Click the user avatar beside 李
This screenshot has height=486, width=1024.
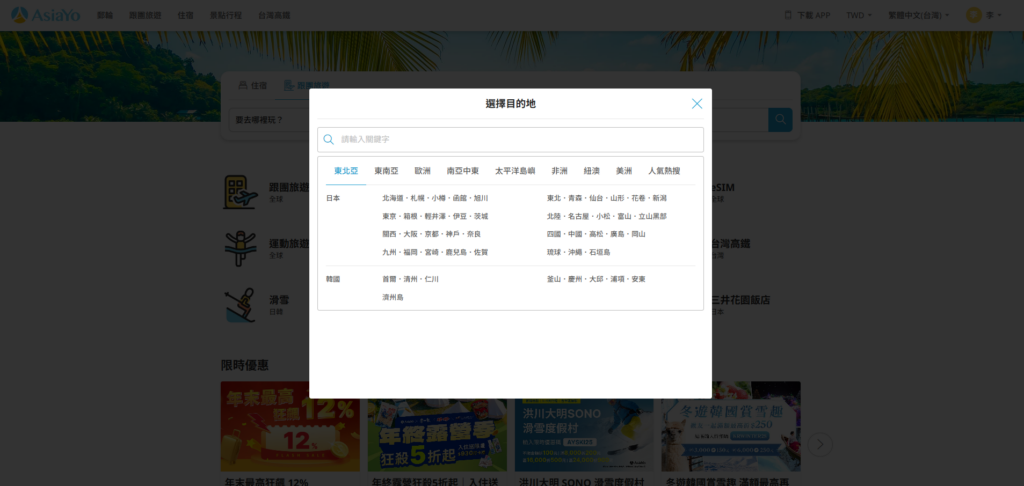(x=974, y=15)
